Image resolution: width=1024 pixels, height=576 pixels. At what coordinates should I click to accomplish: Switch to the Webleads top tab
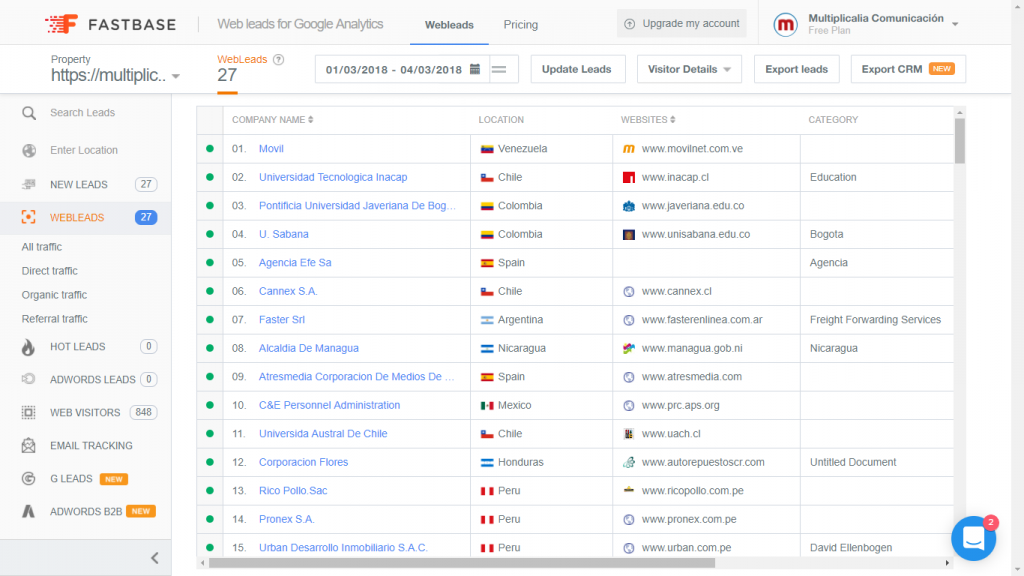pyautogui.click(x=449, y=25)
